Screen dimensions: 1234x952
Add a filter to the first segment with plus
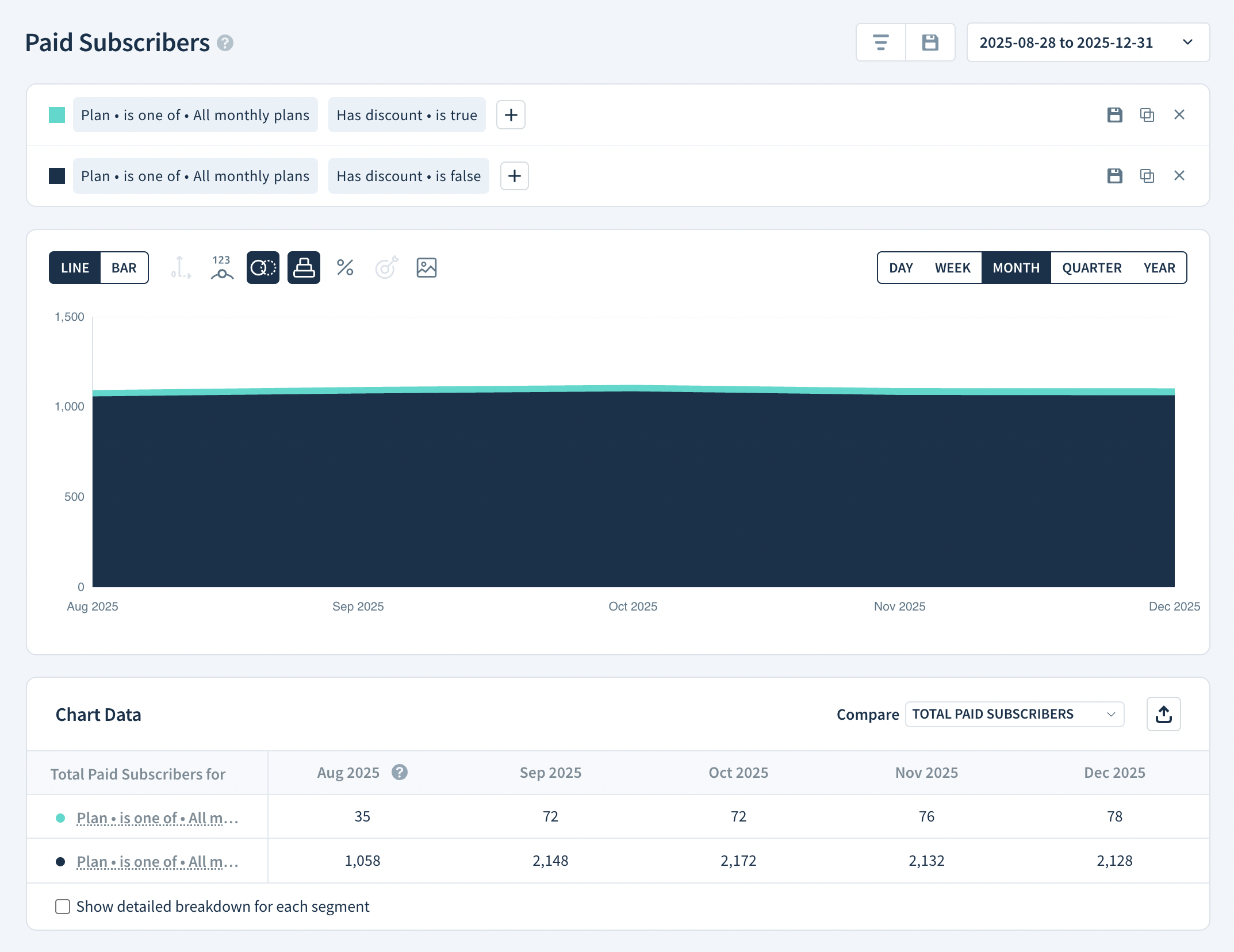coord(511,115)
